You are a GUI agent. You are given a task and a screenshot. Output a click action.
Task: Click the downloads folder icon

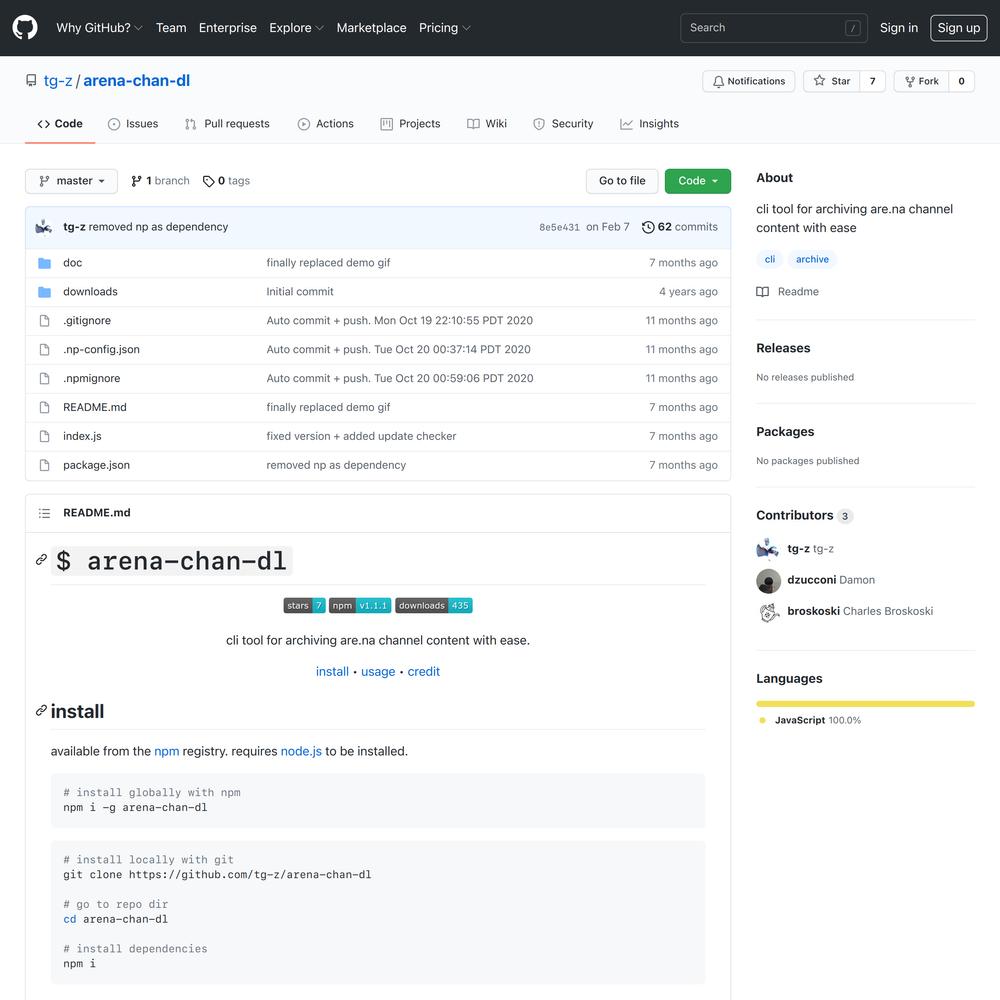(44, 291)
